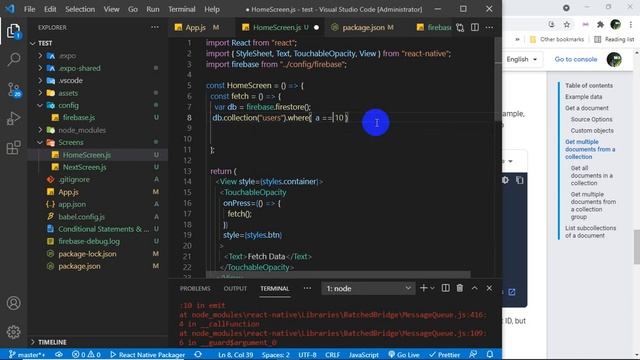The image size is (640, 360).
Task: Click the Spaces: 2 indentation indicator
Action: (276, 355)
